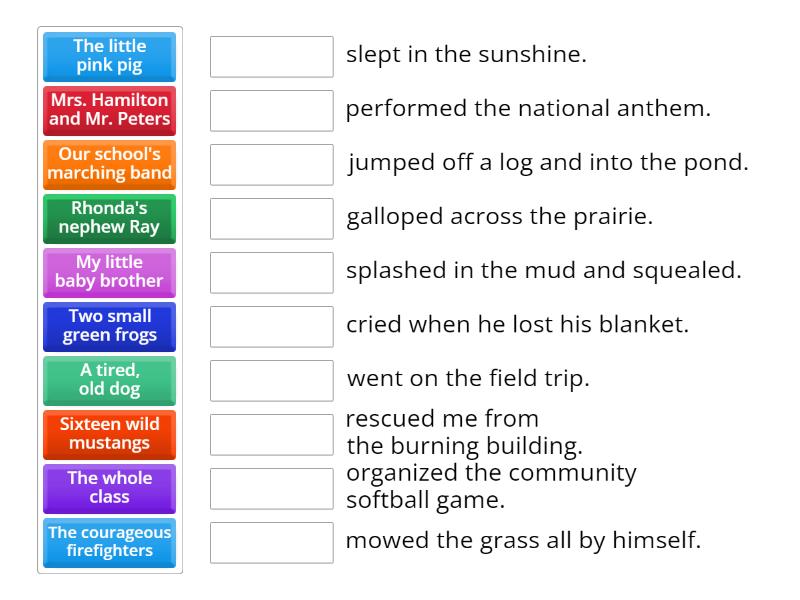Click the blank box beside 'organized the community softball game'
Screen dimensions: 800x600
pos(272,489)
